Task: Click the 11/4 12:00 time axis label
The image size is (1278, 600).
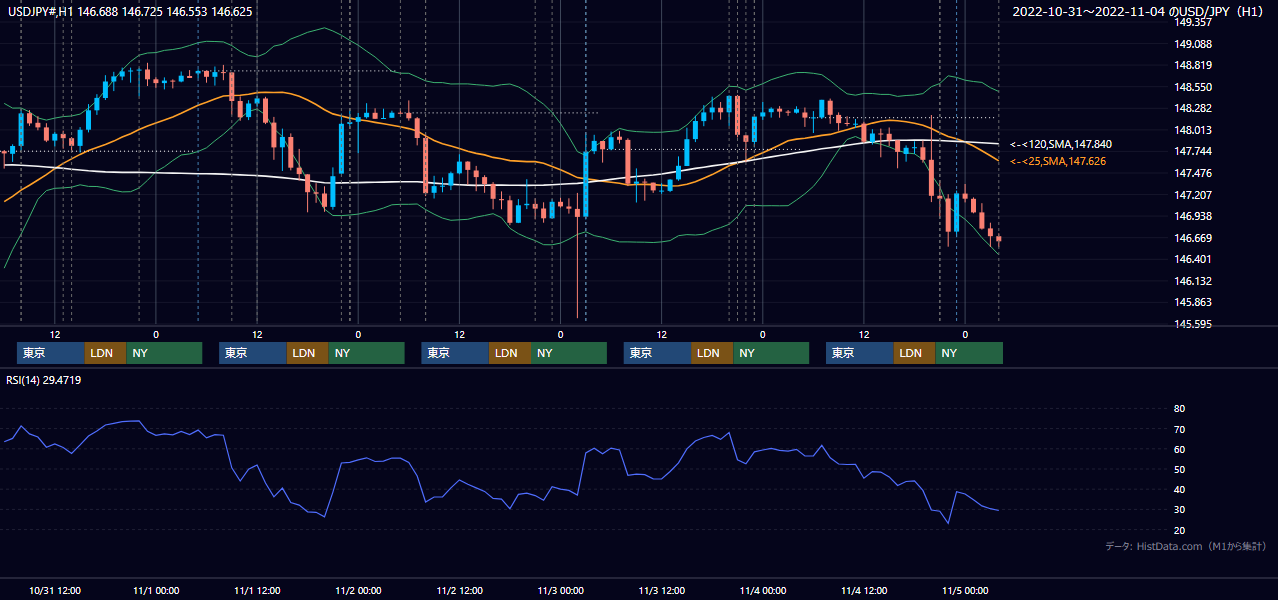Action: pyautogui.click(x=864, y=590)
